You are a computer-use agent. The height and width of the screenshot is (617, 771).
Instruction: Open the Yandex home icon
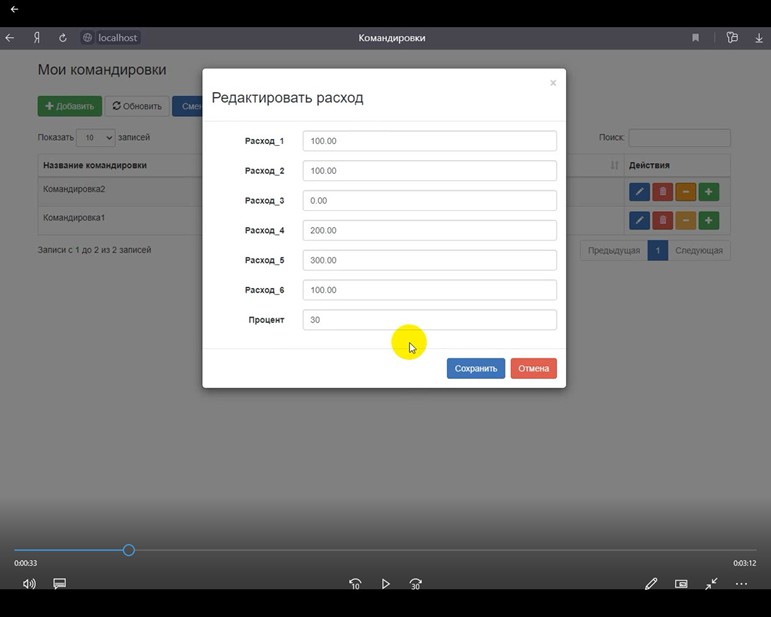[37, 38]
